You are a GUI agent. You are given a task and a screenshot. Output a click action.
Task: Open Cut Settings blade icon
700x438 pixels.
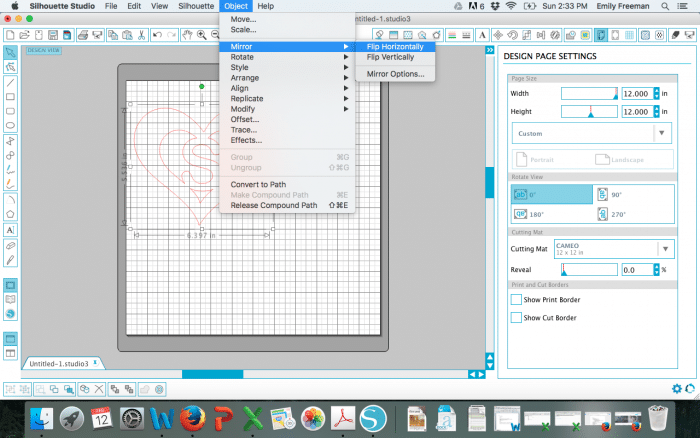(x=675, y=35)
